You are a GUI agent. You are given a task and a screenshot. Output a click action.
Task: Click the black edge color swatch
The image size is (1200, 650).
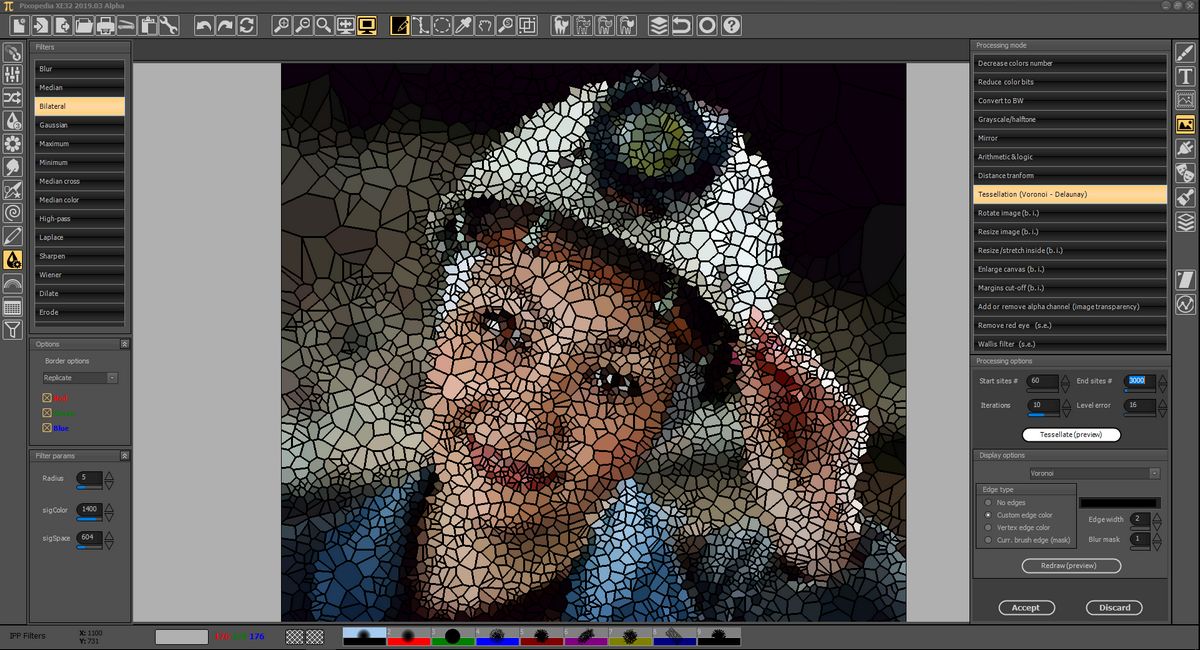1119,503
